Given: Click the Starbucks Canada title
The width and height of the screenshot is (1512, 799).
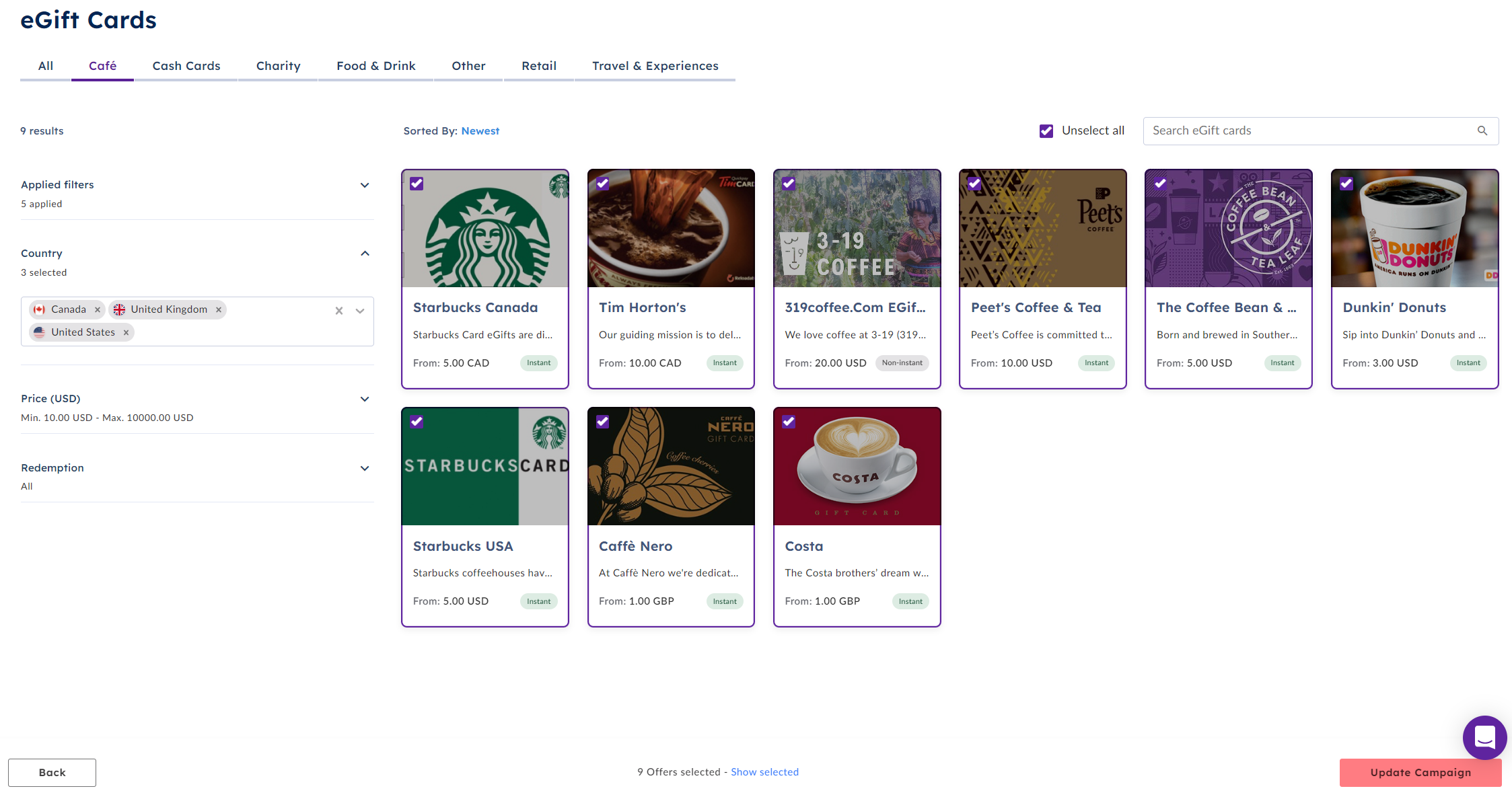Looking at the screenshot, I should tap(476, 308).
